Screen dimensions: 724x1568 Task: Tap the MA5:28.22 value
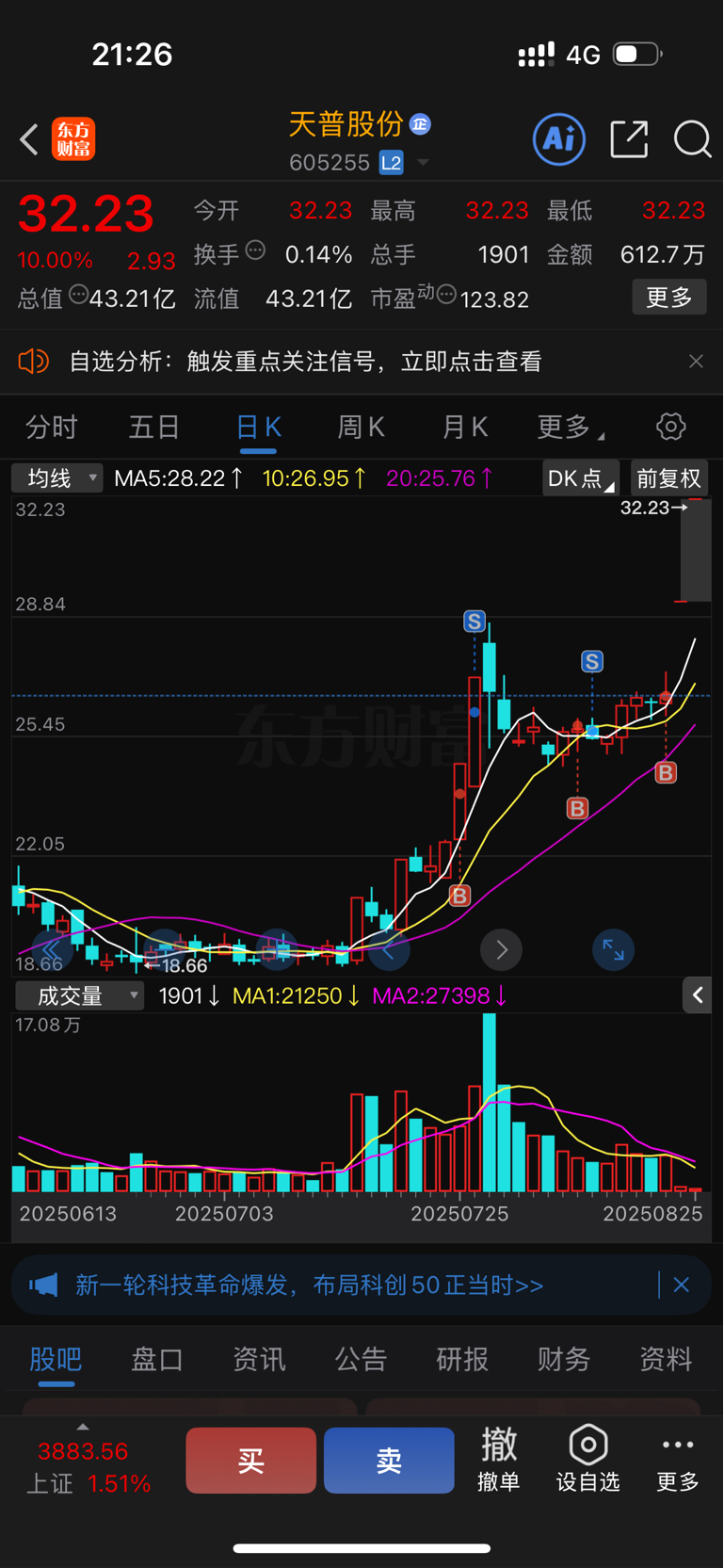pyautogui.click(x=179, y=478)
